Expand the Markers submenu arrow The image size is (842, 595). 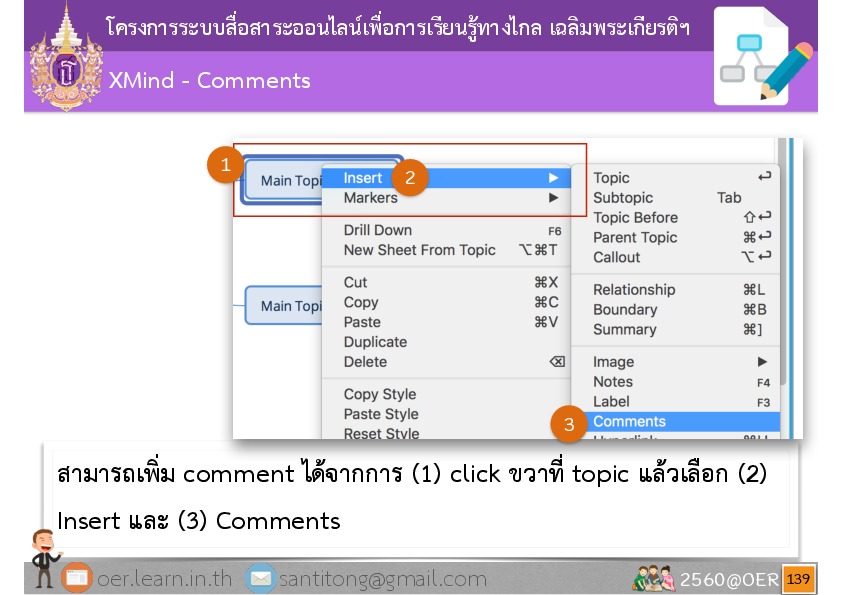tap(553, 198)
